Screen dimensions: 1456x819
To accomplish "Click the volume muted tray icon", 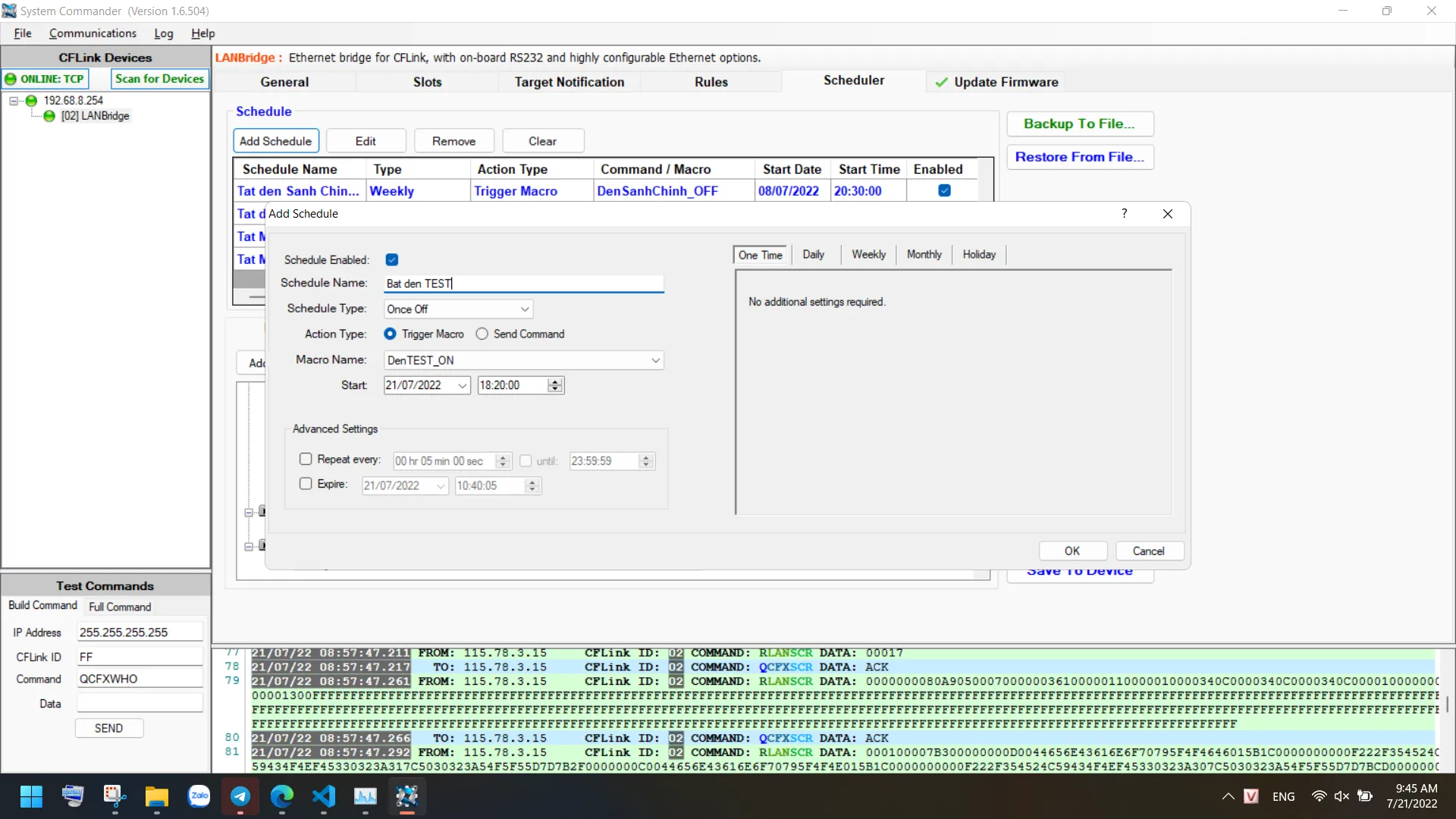I will tap(1341, 796).
